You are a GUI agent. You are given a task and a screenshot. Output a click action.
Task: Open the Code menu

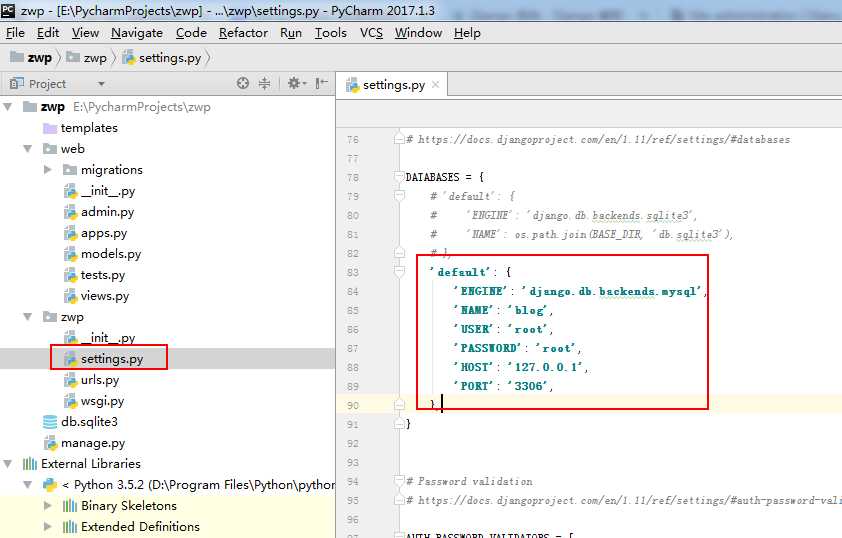pyautogui.click(x=191, y=33)
